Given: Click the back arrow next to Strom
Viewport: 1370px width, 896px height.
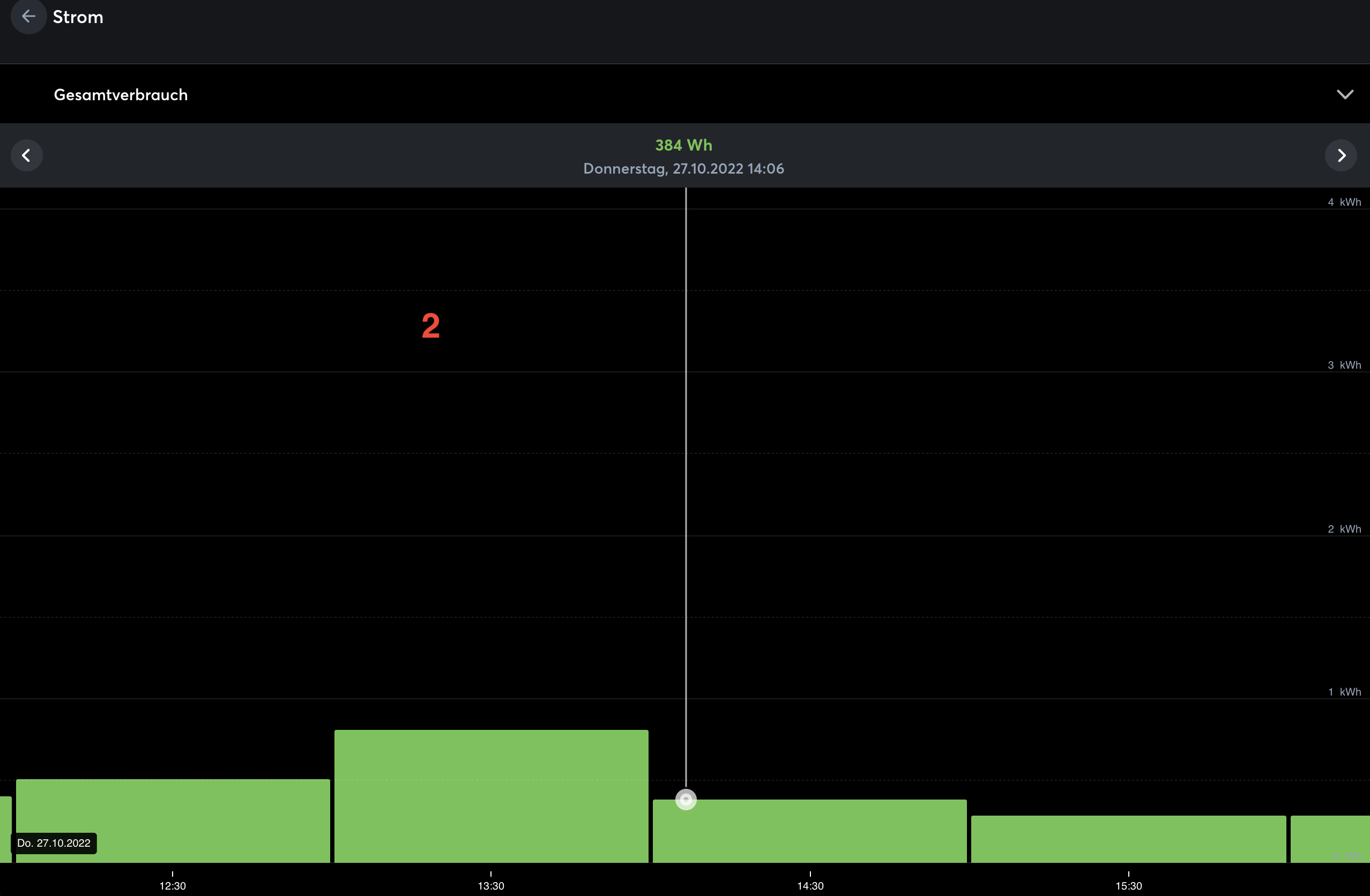Looking at the screenshot, I should [x=28, y=17].
